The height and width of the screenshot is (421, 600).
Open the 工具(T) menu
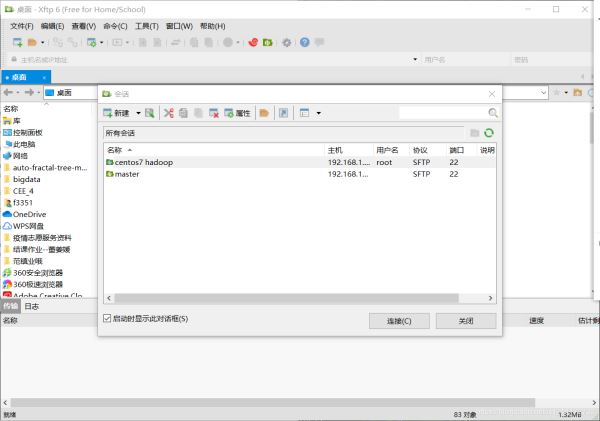[146, 25]
